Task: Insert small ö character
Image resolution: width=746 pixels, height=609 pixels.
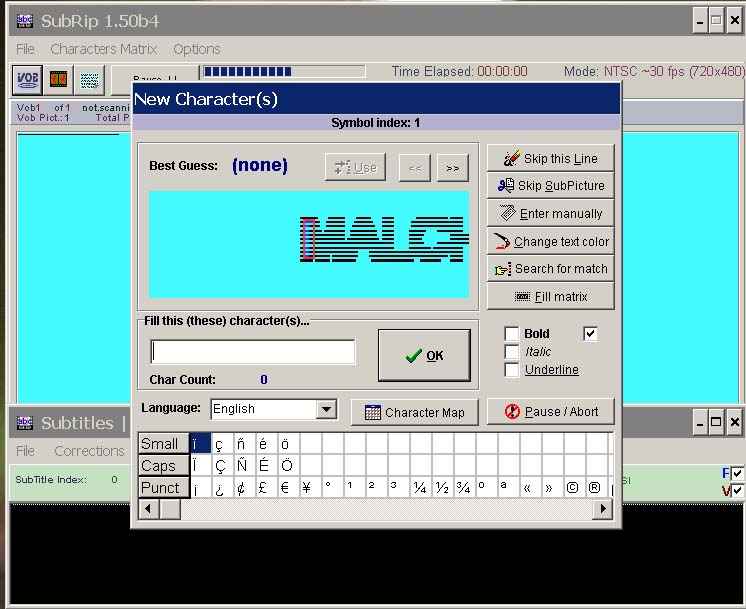Action: pyautogui.click(x=288, y=443)
